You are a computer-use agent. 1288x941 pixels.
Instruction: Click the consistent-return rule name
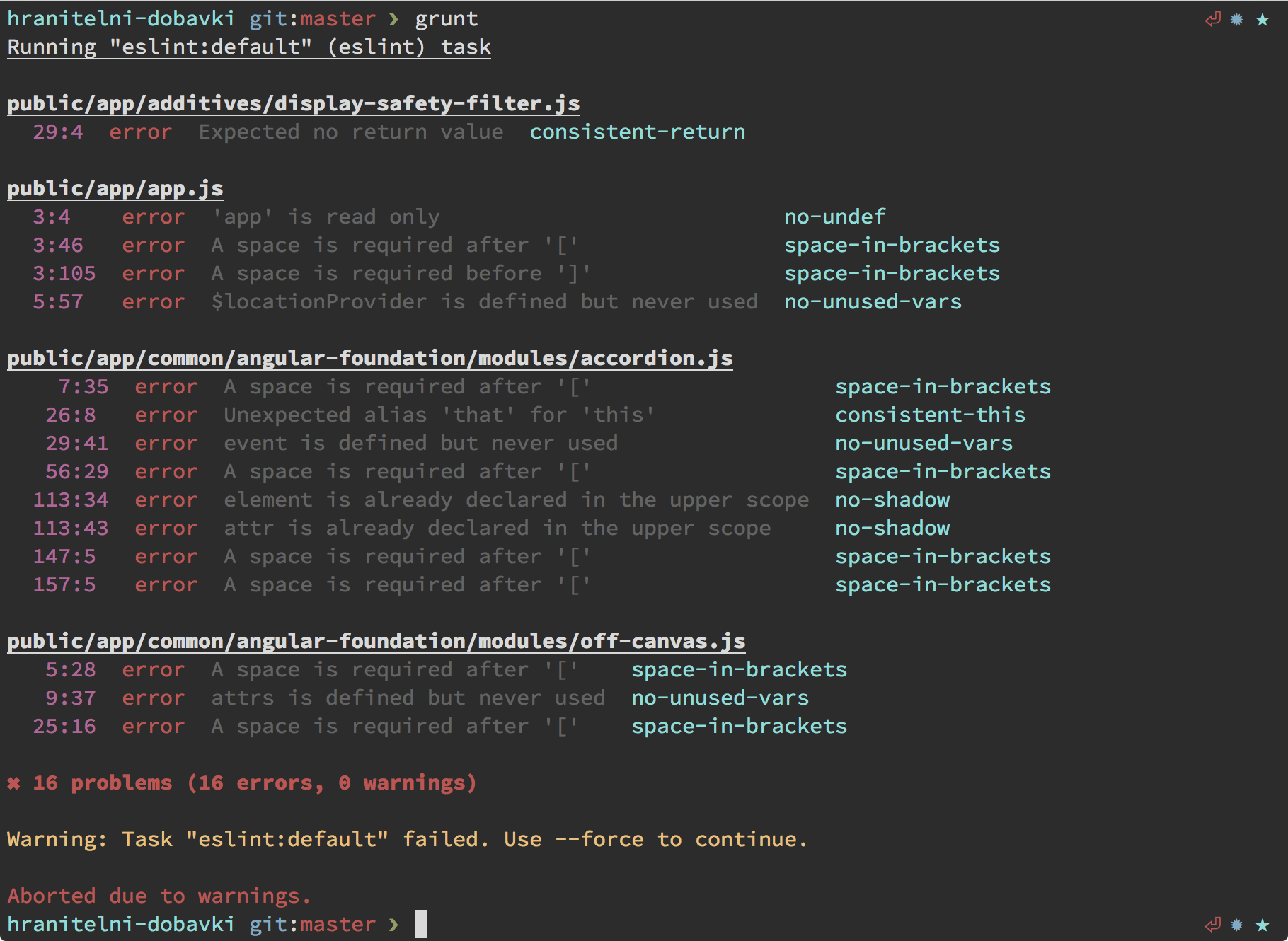[x=638, y=132]
